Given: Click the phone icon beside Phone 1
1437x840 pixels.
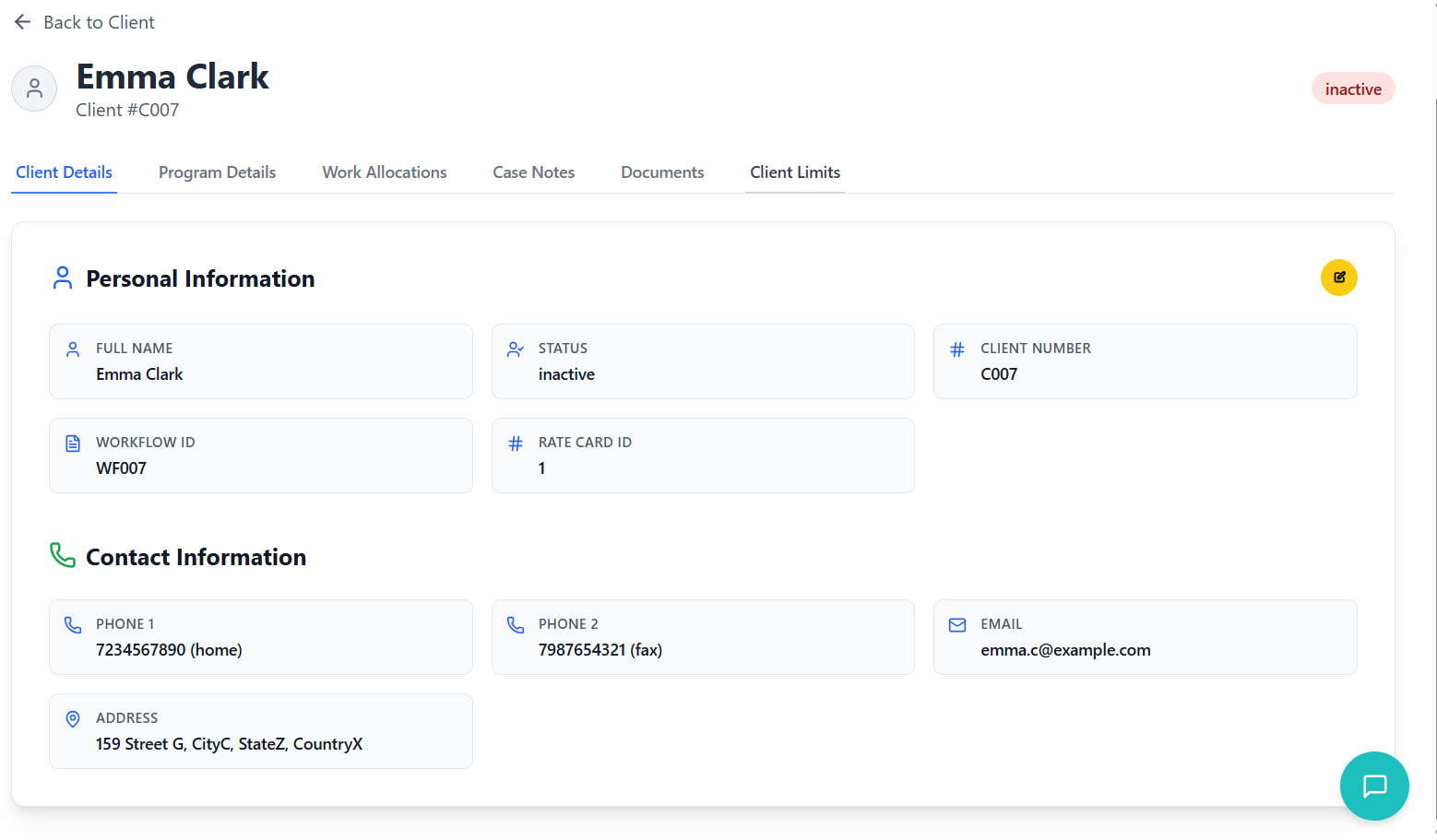Looking at the screenshot, I should coord(73,625).
